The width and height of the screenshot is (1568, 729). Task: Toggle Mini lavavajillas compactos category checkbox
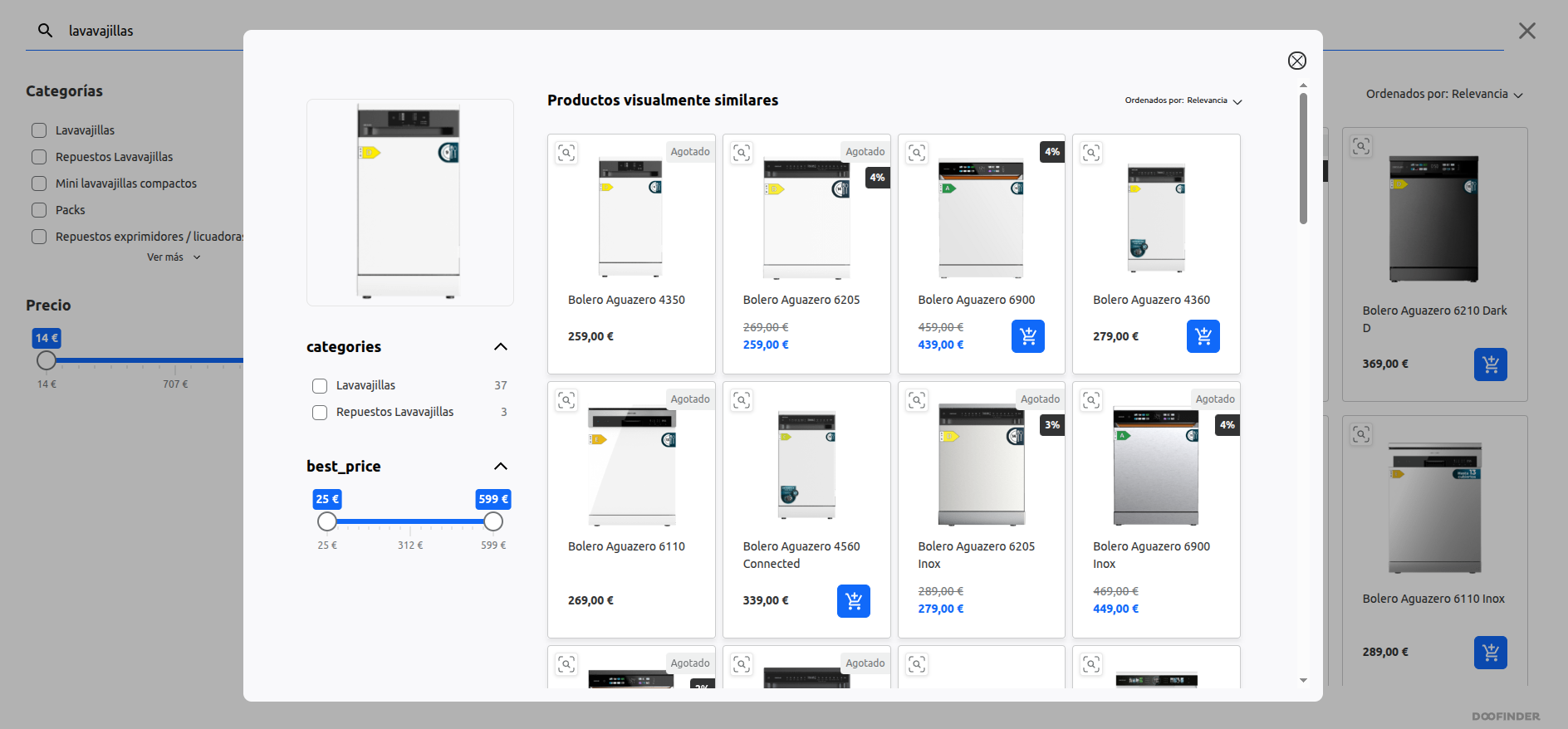39,183
